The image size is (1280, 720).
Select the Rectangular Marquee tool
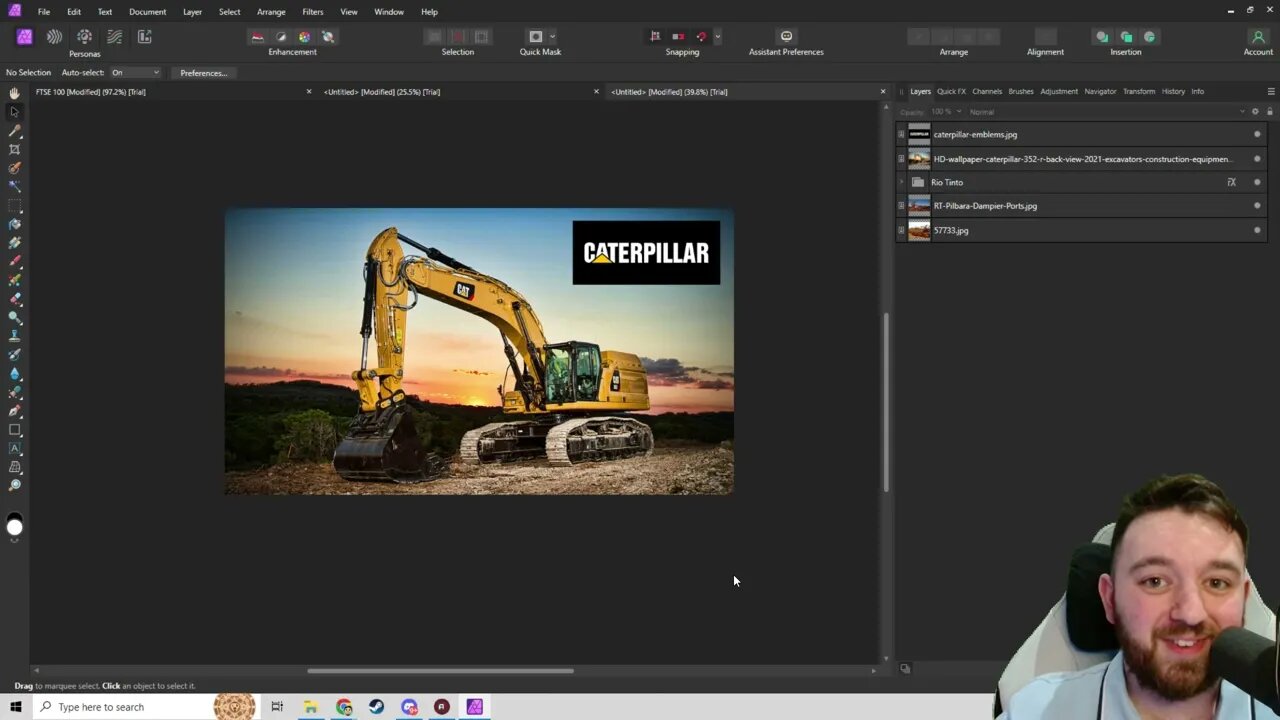pyautogui.click(x=14, y=205)
